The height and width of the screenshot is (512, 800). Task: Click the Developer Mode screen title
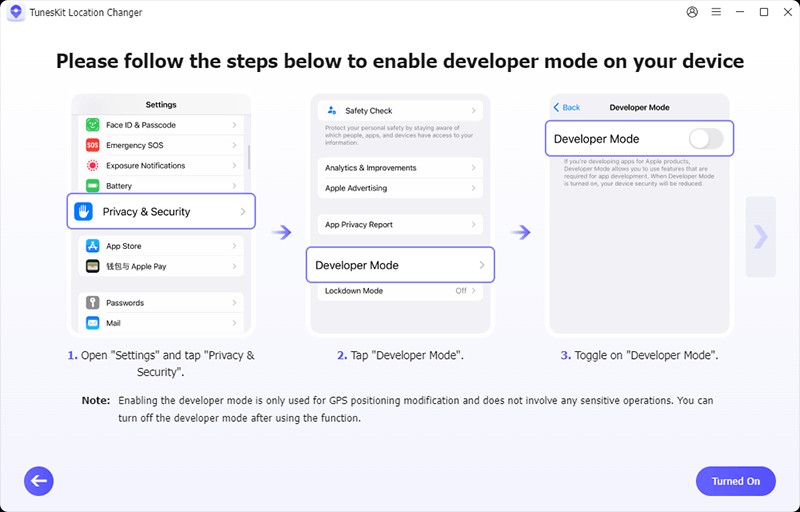639,108
